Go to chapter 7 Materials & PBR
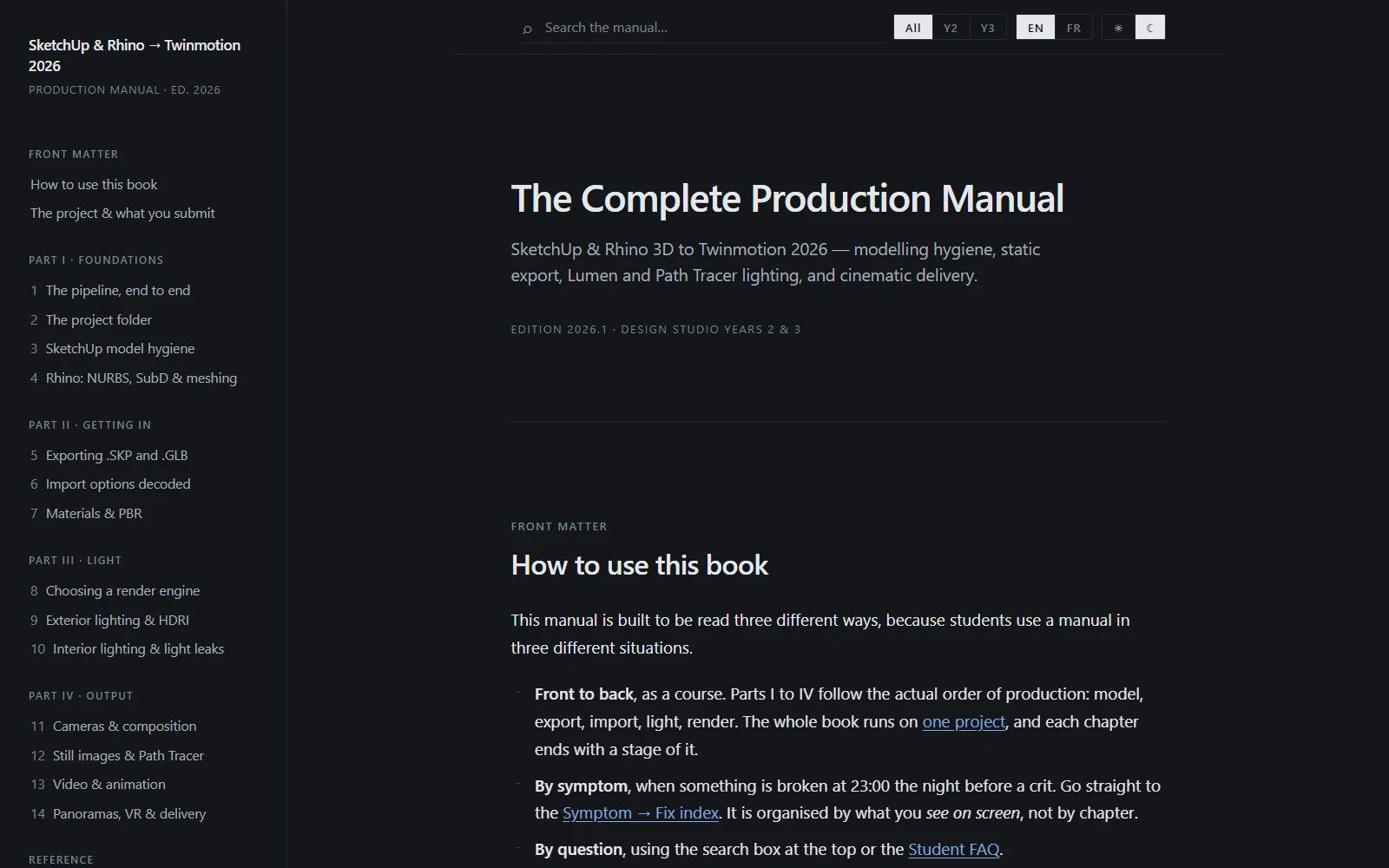 86,514
